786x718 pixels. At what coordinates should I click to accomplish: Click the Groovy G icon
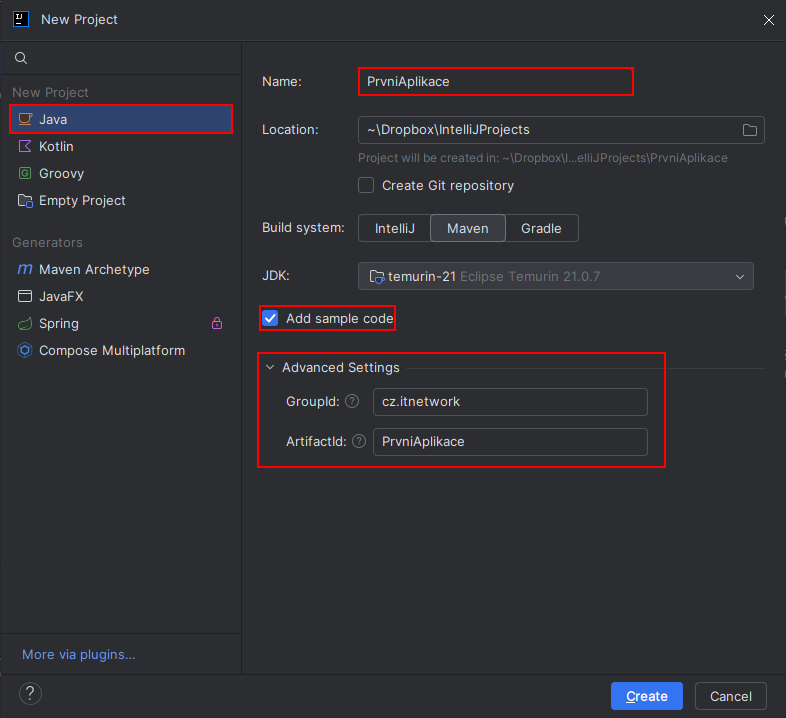(25, 173)
